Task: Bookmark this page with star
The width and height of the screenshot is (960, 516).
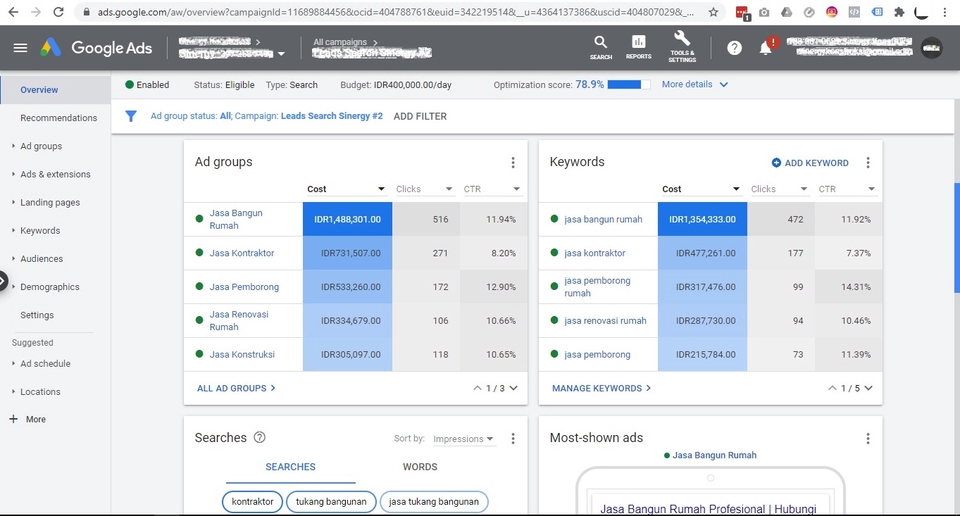Action: (713, 12)
